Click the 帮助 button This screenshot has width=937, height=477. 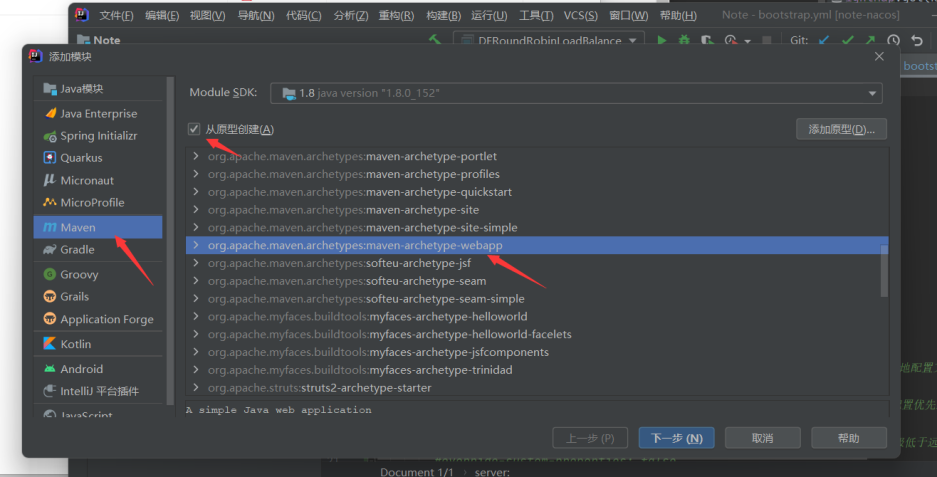coord(849,438)
